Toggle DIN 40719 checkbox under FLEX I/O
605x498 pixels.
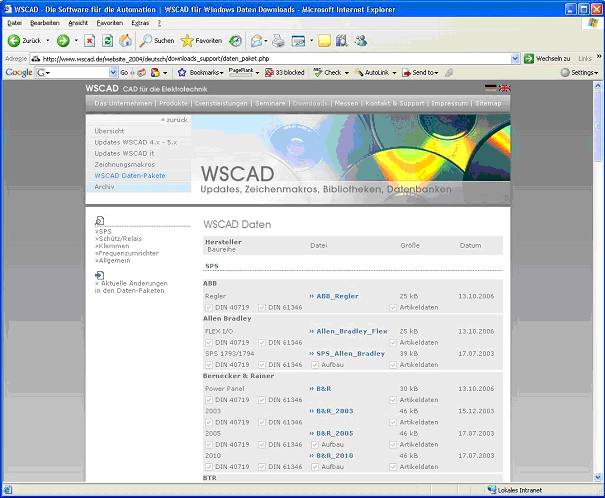[x=209, y=343]
